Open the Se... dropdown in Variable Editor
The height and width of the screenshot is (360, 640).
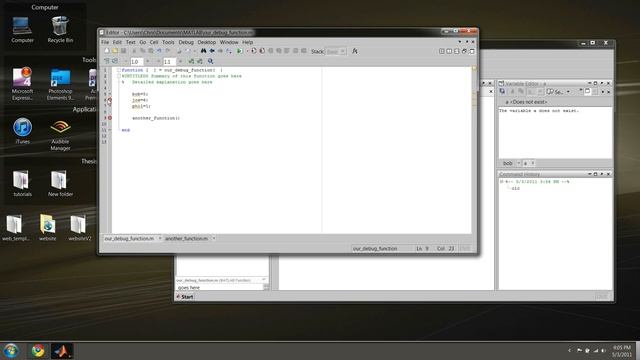click(558, 92)
